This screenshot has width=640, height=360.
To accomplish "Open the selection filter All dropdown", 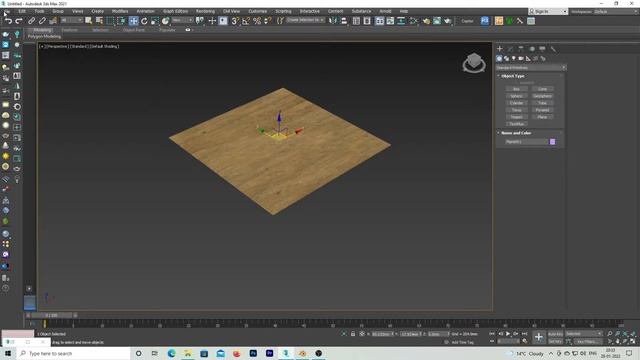I will [71, 20].
